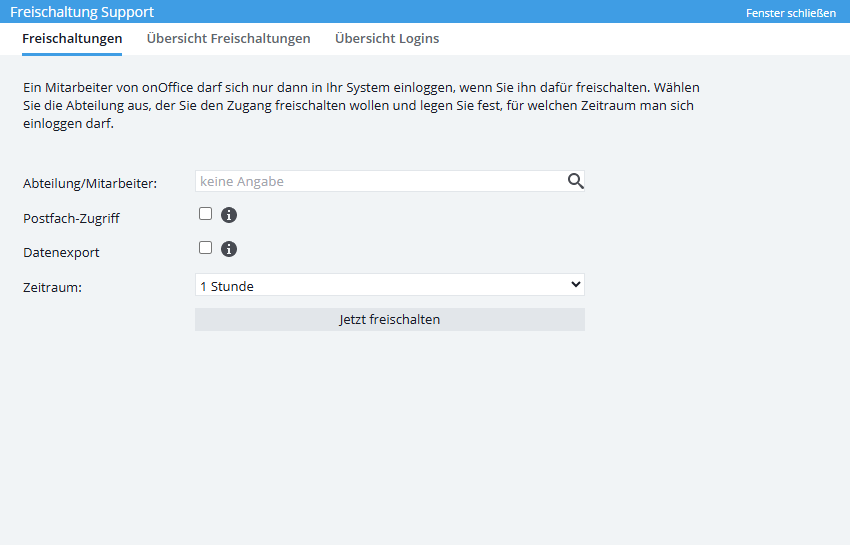Click the Freischaltung Support window title

[x=82, y=12]
